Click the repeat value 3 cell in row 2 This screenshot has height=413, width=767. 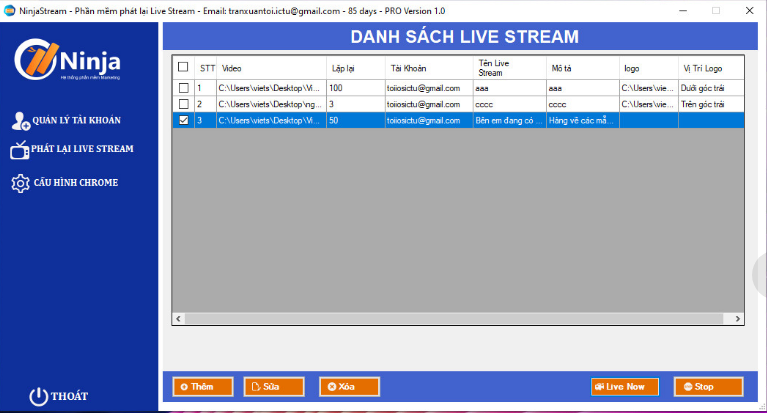[x=356, y=104]
